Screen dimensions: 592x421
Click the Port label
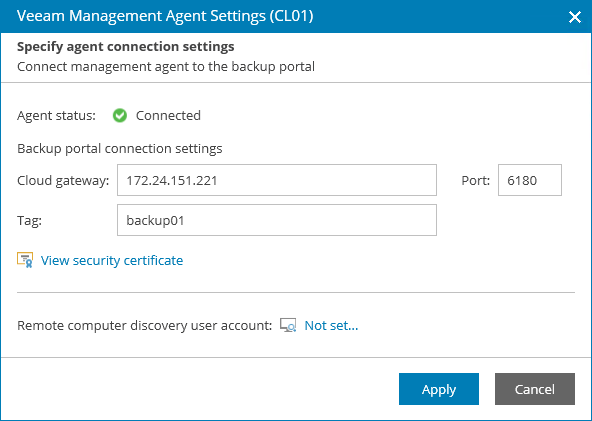(x=475, y=180)
